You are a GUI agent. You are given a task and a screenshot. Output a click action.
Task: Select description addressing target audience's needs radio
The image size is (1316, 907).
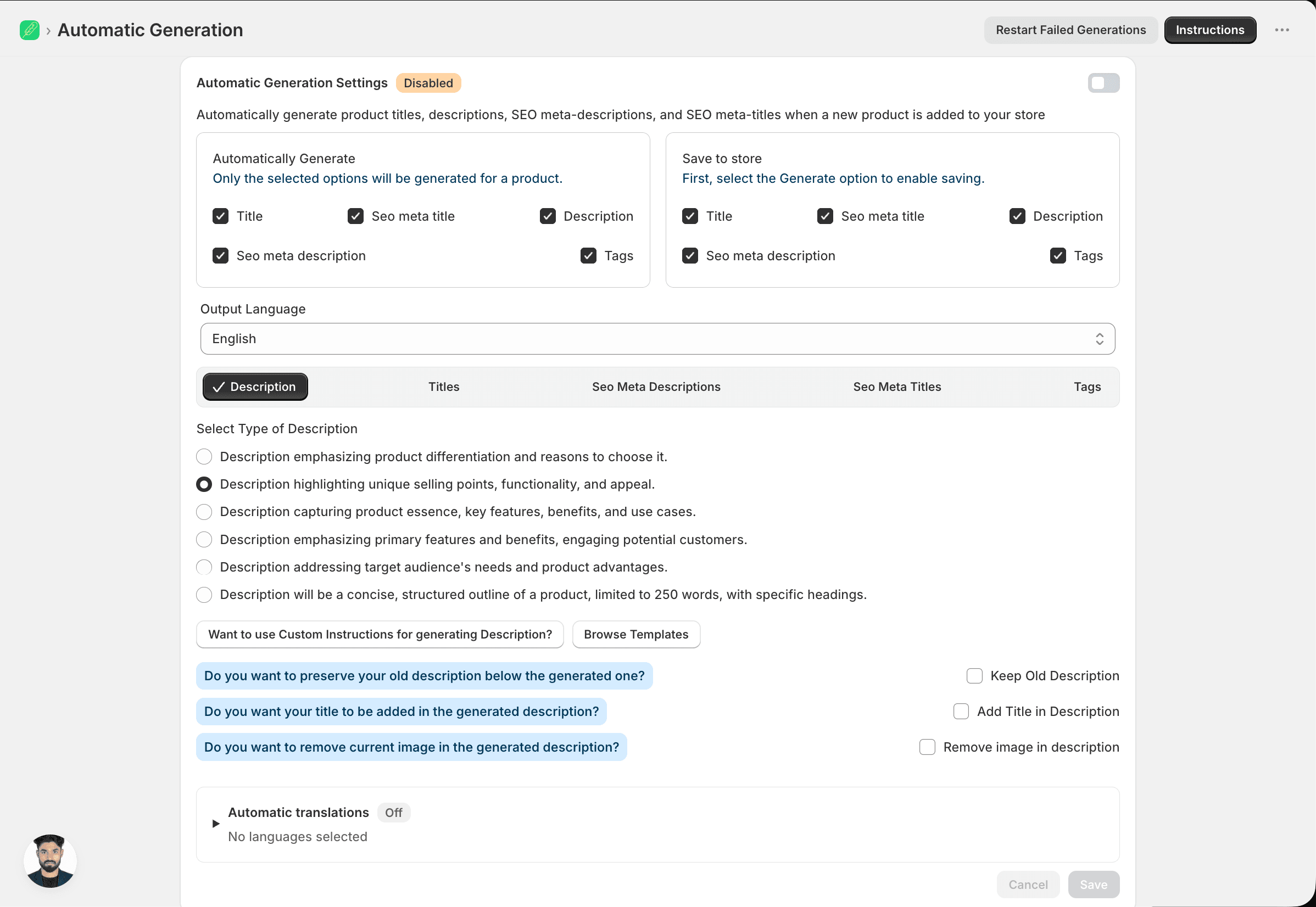204,567
